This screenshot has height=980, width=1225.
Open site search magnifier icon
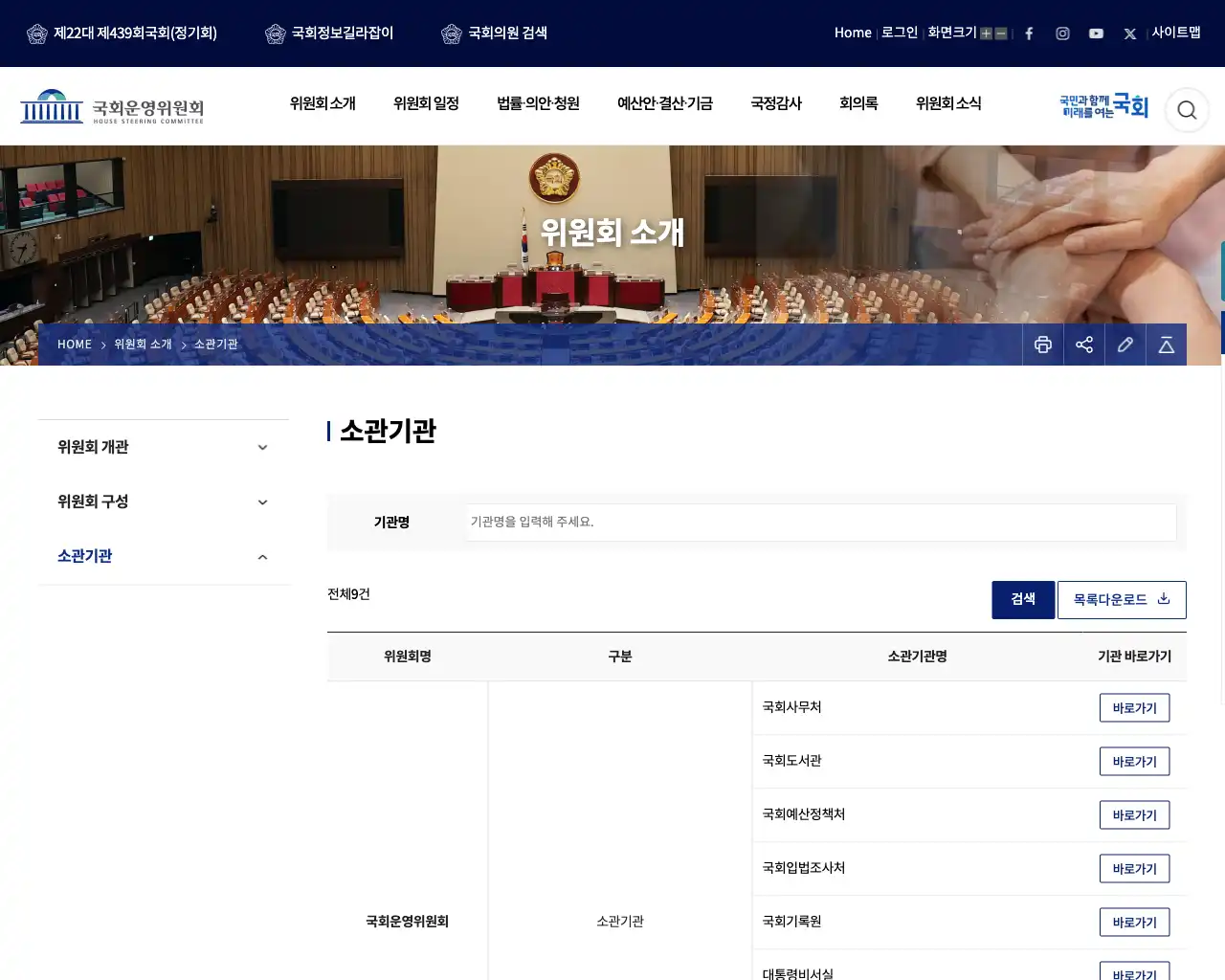[1187, 110]
